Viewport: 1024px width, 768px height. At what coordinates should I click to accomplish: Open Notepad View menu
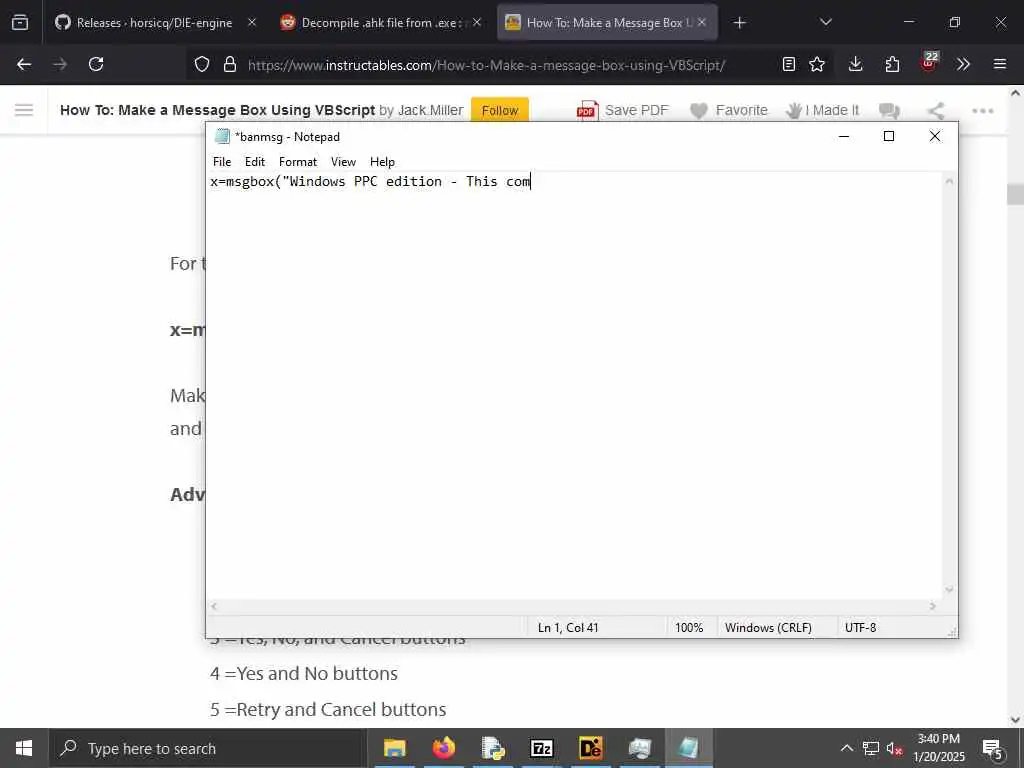pyautogui.click(x=344, y=162)
